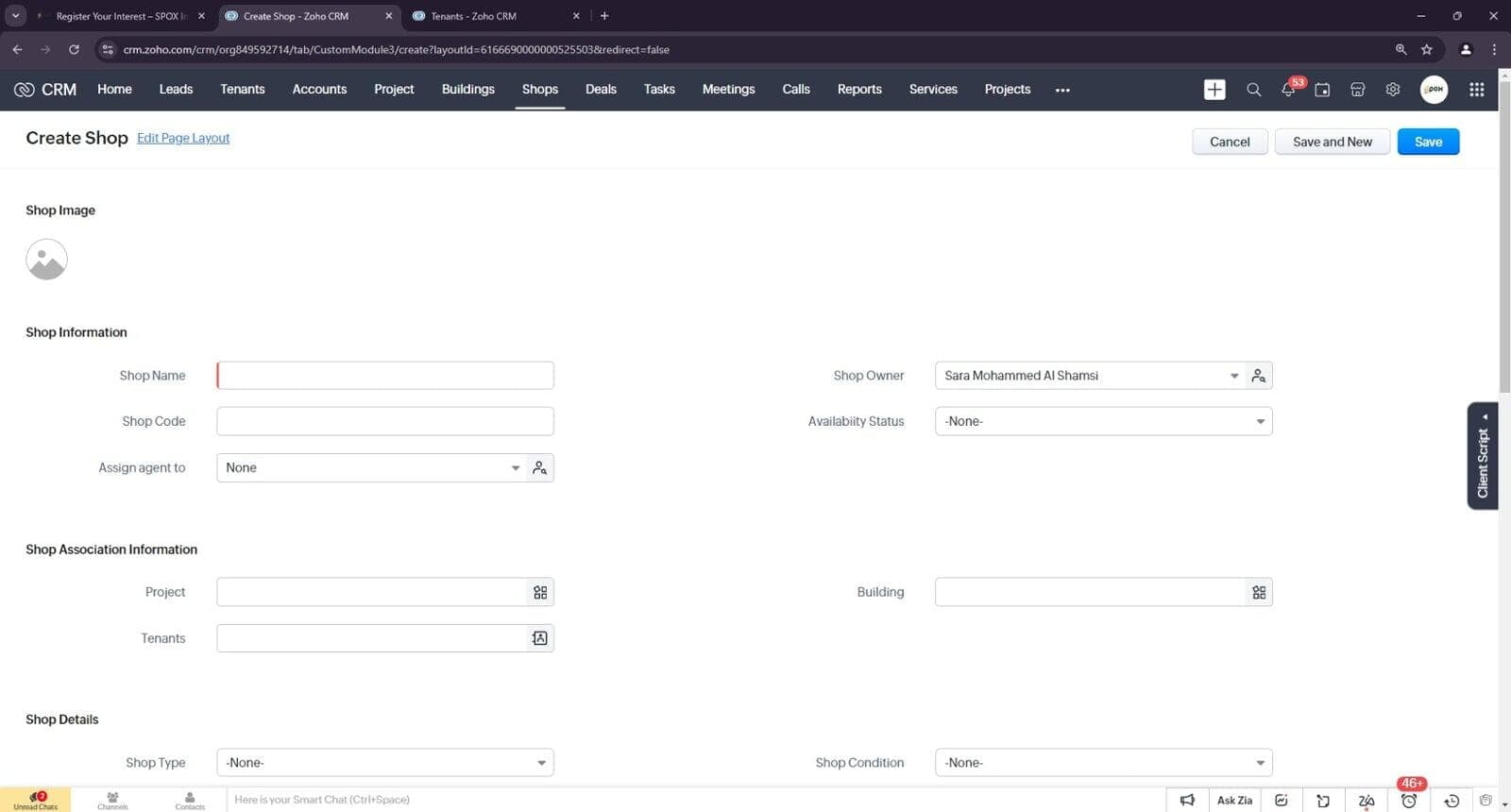Open the Deals module tab

point(601,89)
